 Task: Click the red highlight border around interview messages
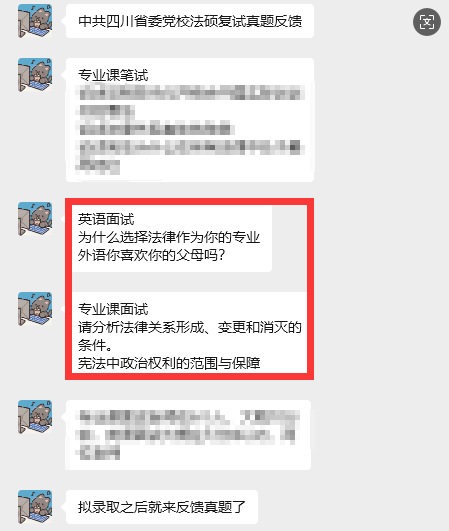pyautogui.click(x=190, y=201)
